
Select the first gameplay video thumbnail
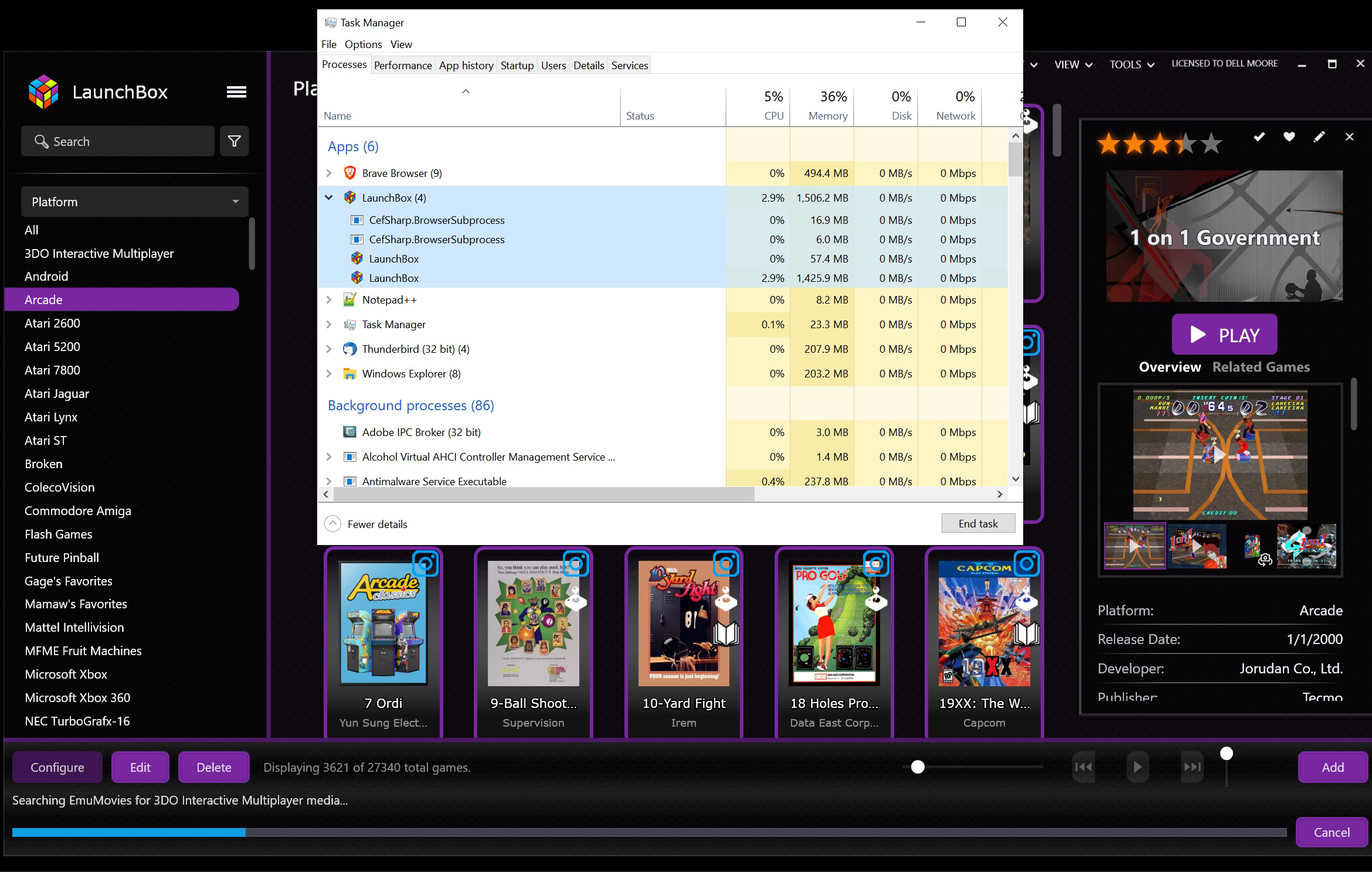(x=1135, y=546)
